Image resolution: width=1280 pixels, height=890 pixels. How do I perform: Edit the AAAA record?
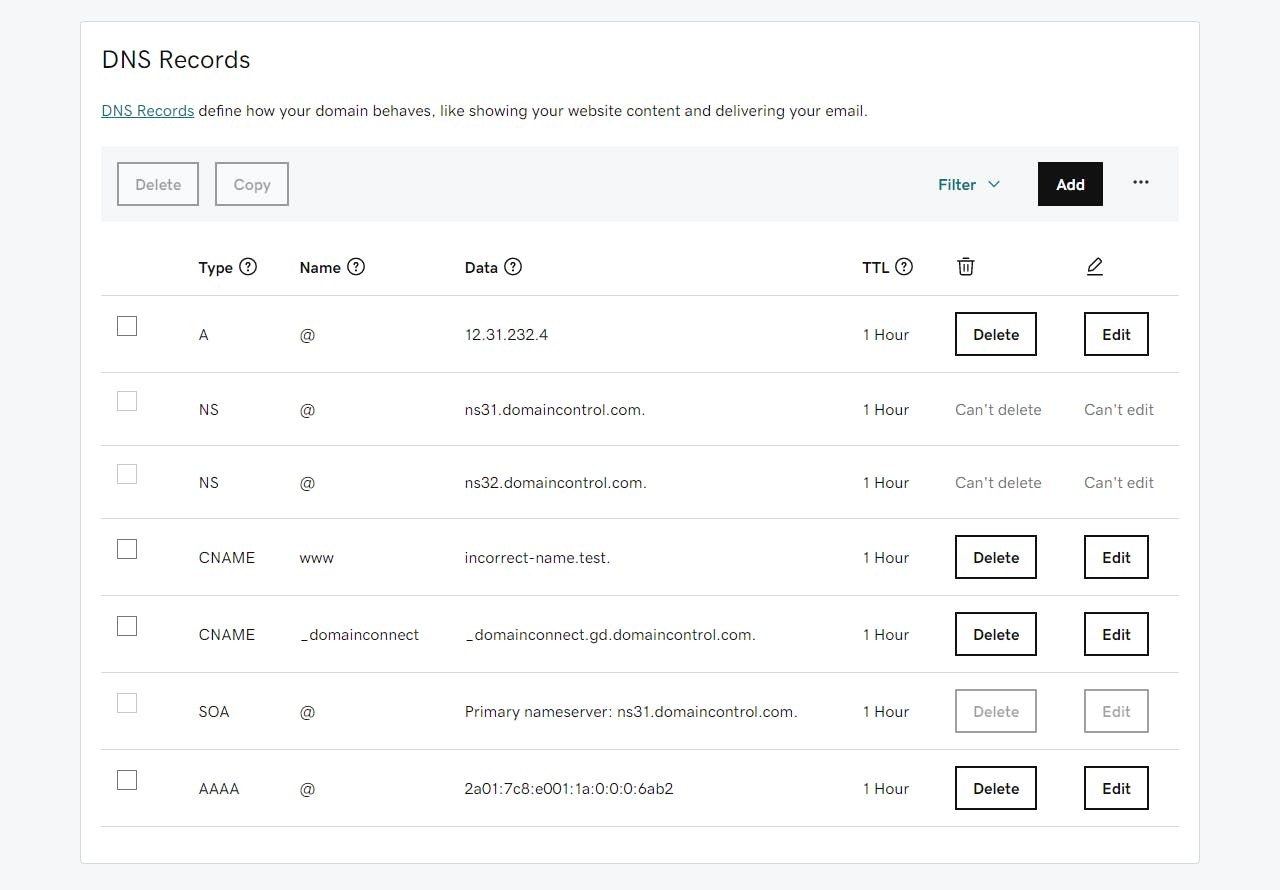(1116, 789)
